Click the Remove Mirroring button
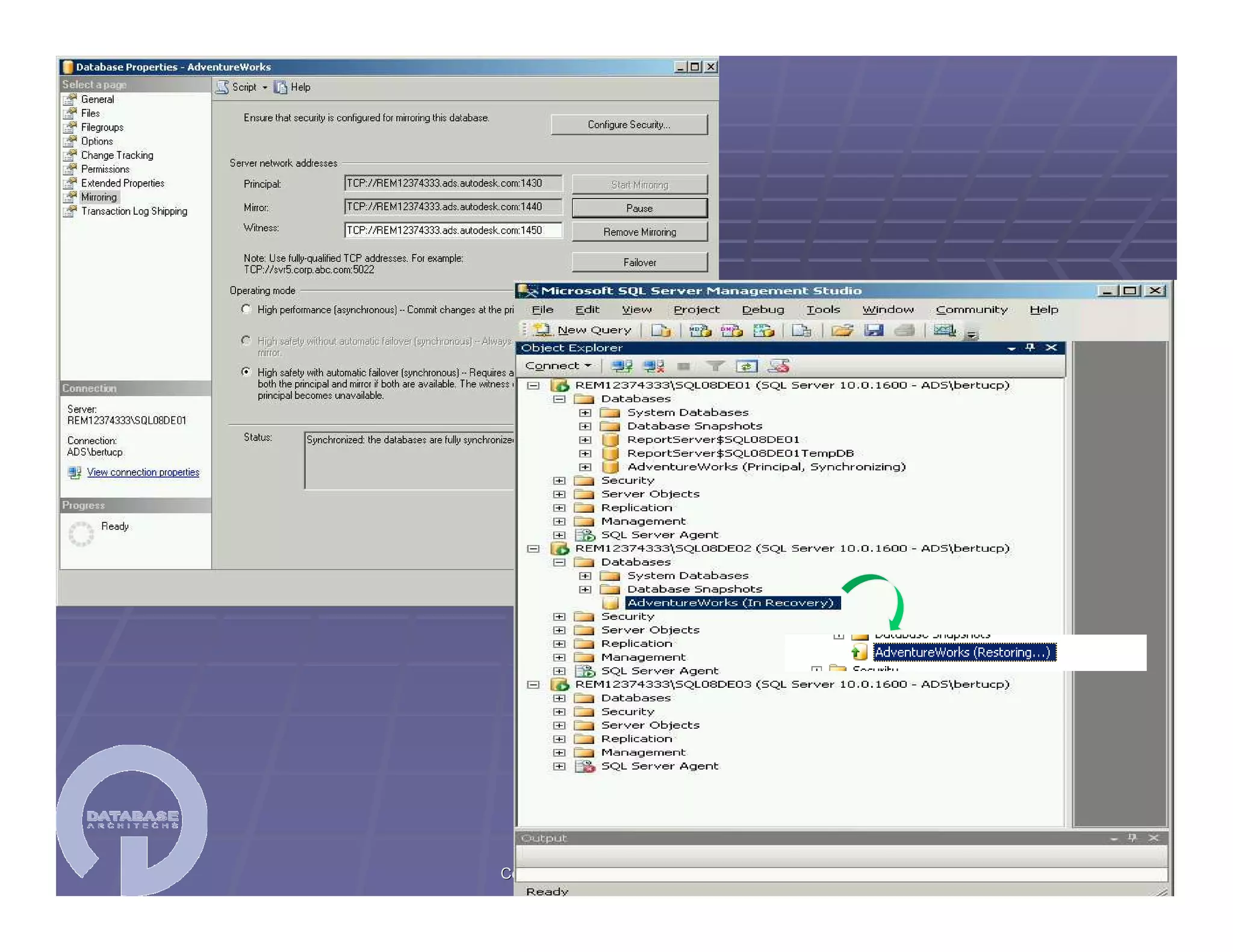 (639, 232)
